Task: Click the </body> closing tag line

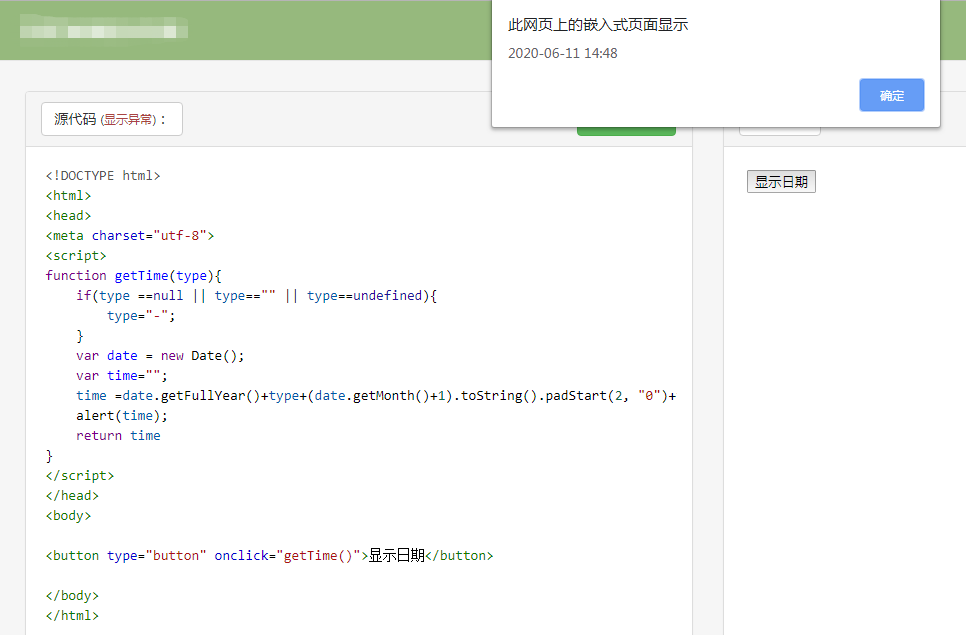Action: [72, 596]
